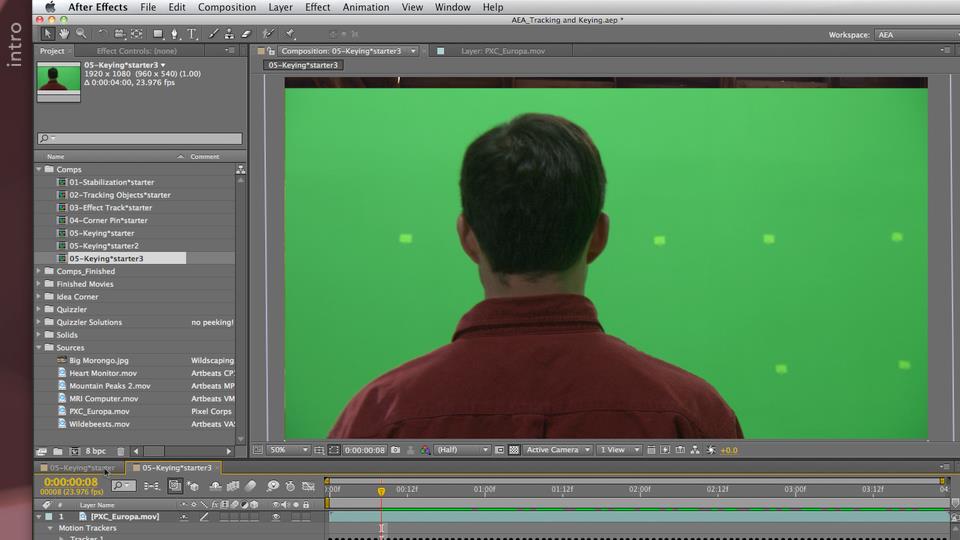This screenshot has width=960, height=540.
Task: Open the Active Camera dropdown
Action: pyautogui.click(x=558, y=450)
